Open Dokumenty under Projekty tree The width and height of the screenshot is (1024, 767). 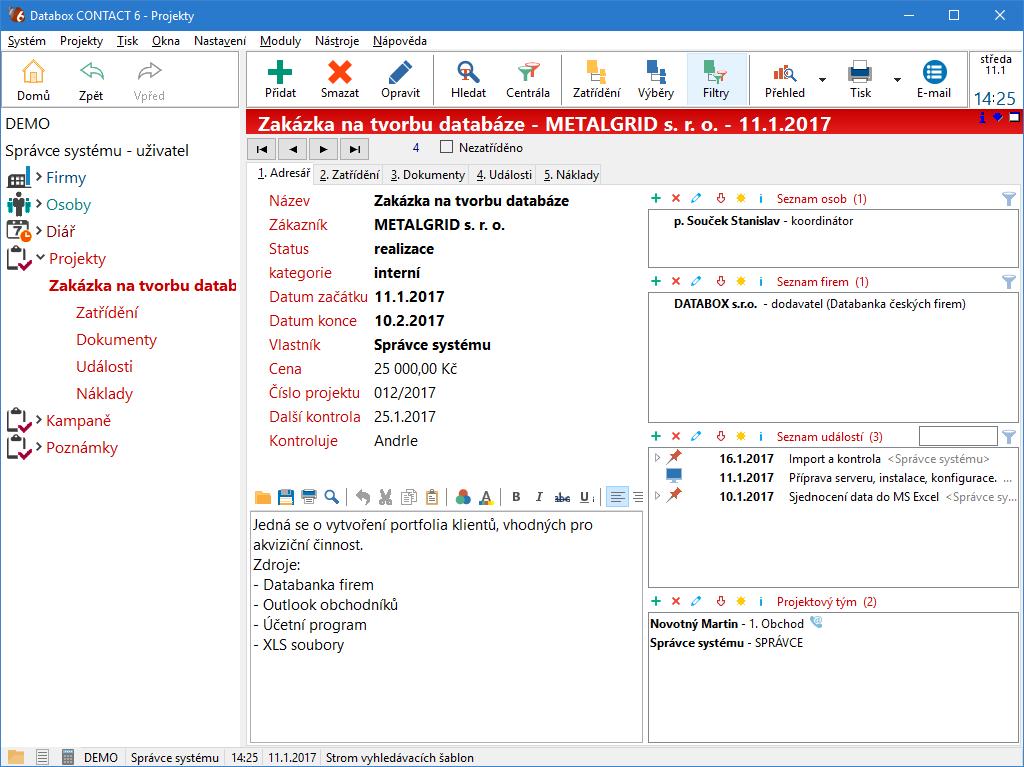click(116, 339)
